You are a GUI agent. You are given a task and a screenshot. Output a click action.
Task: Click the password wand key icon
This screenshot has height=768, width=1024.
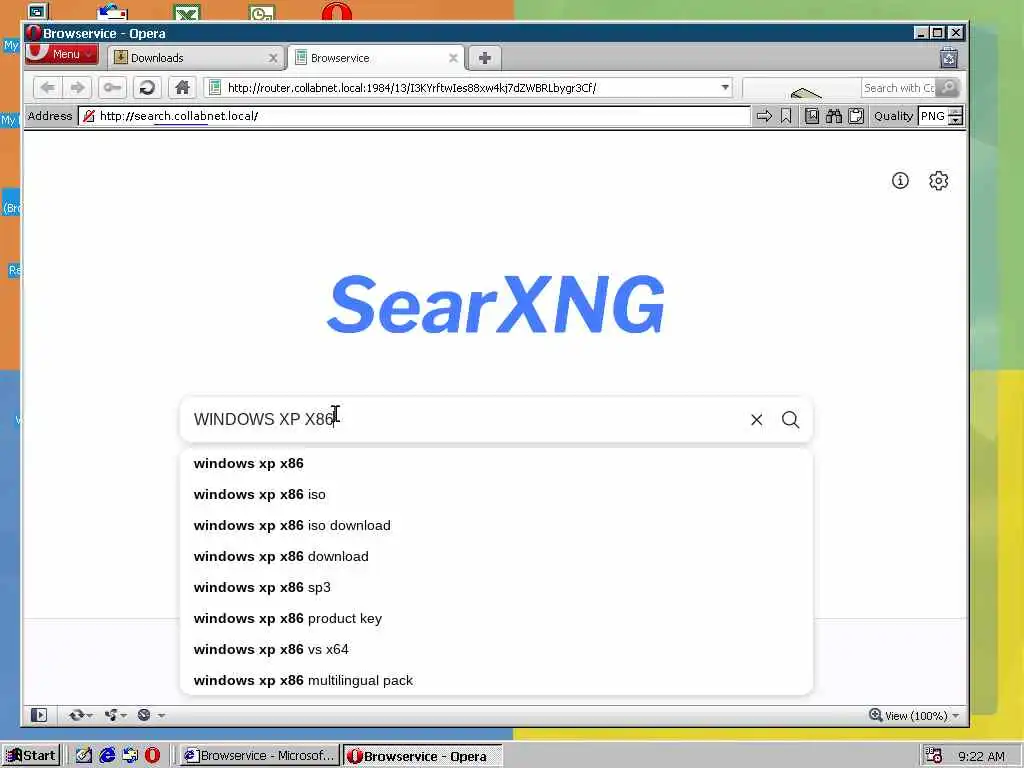pos(112,88)
